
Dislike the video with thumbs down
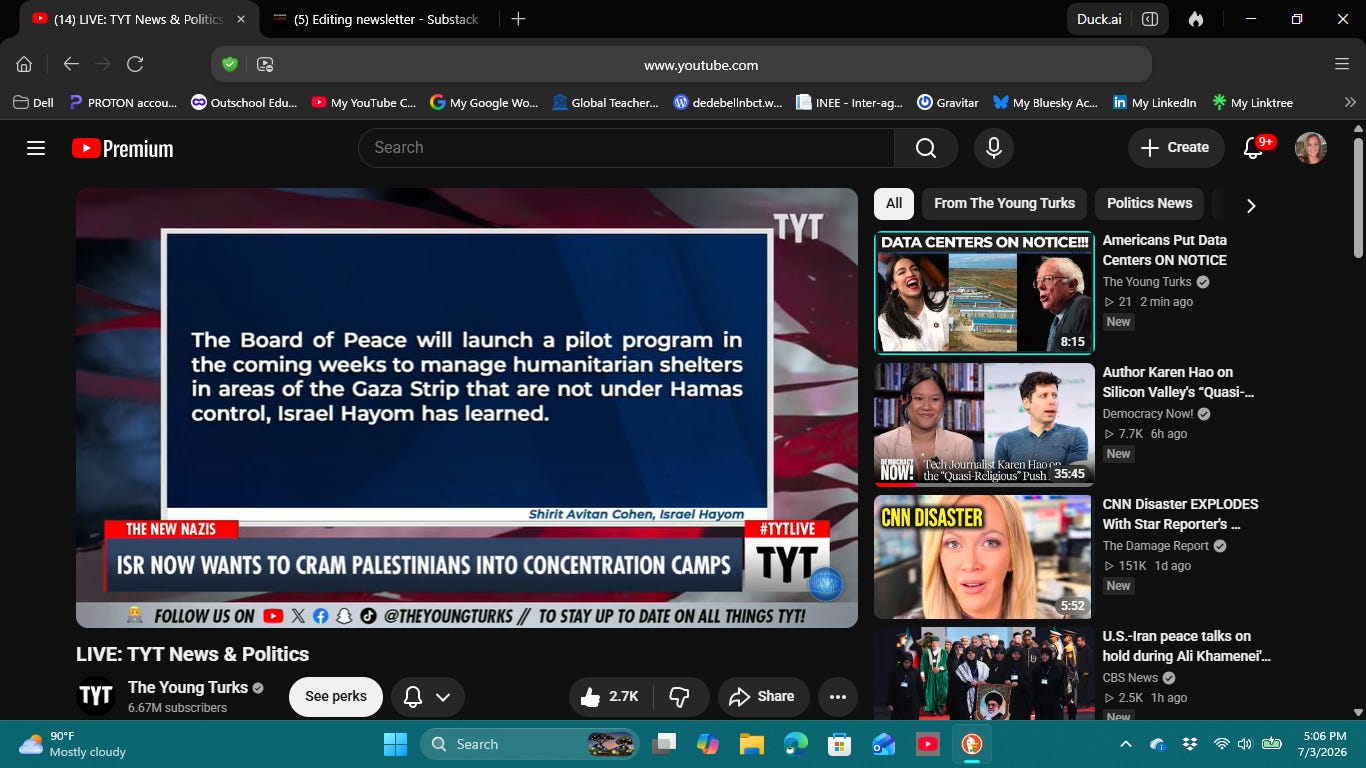[x=679, y=697]
